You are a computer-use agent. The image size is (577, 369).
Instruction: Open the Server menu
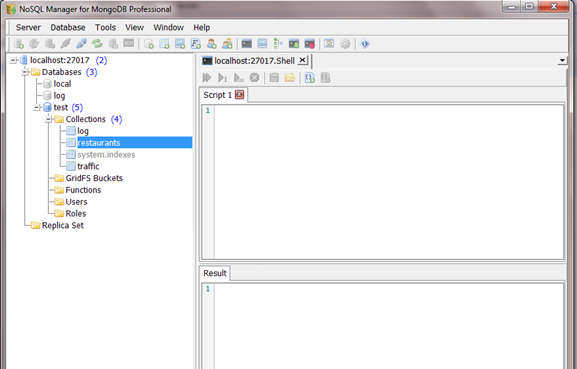pyautogui.click(x=28, y=28)
